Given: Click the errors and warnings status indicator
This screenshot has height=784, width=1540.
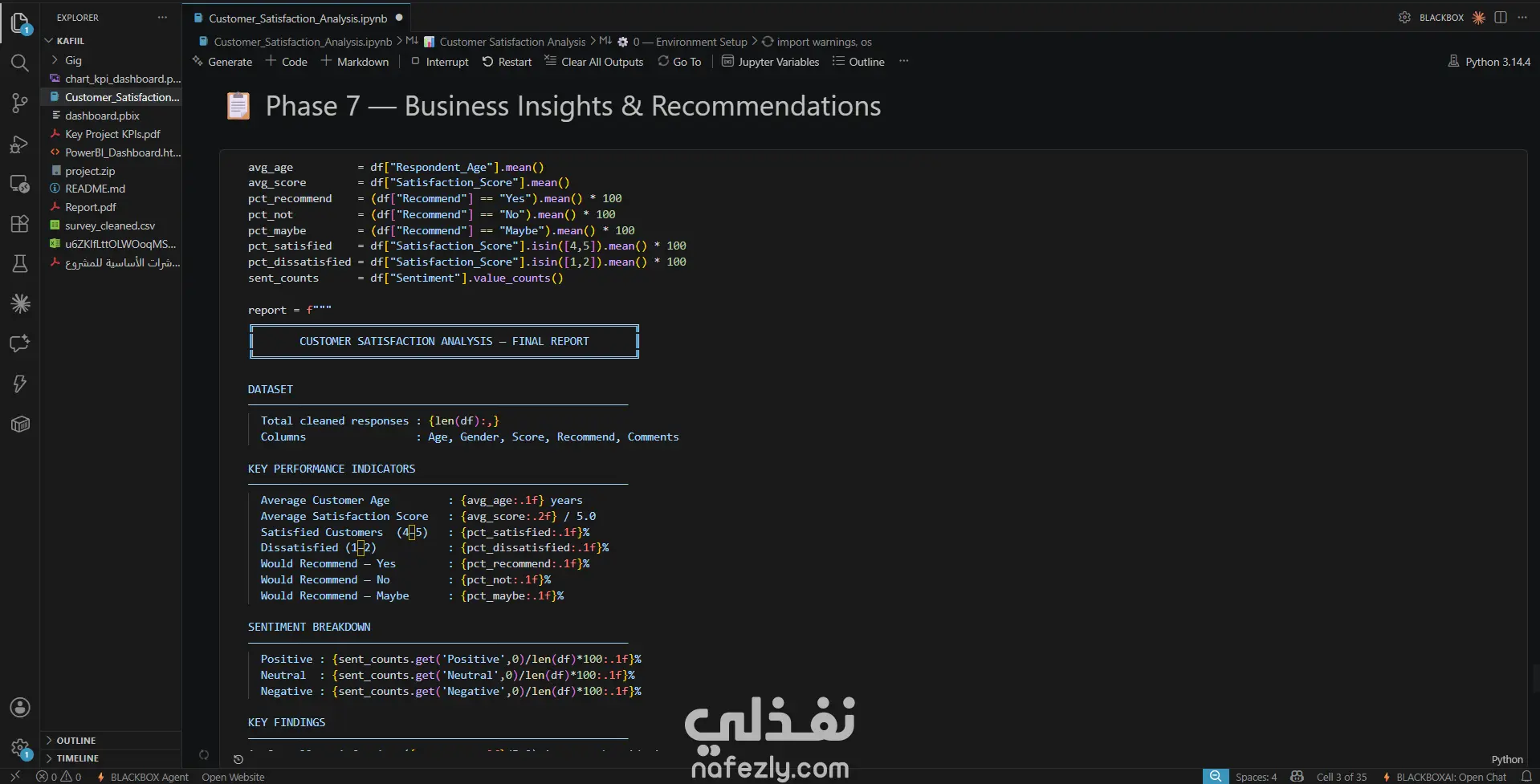Looking at the screenshot, I should tap(59, 777).
